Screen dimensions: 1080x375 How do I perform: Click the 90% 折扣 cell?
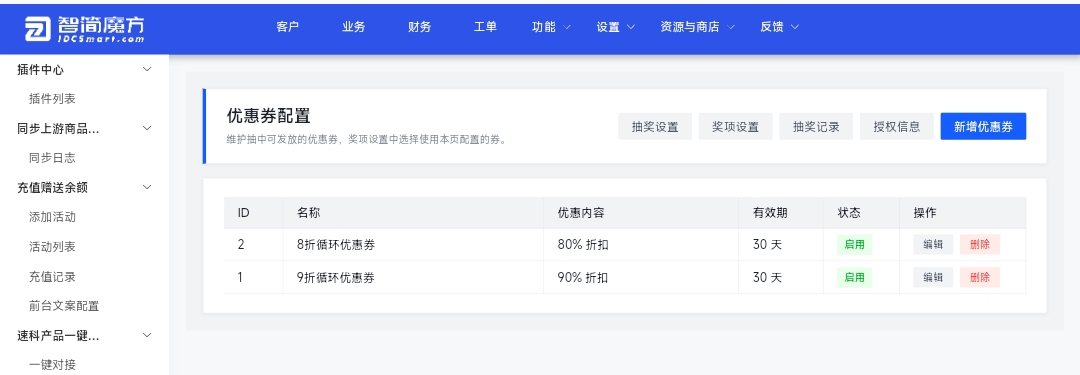[641, 277]
